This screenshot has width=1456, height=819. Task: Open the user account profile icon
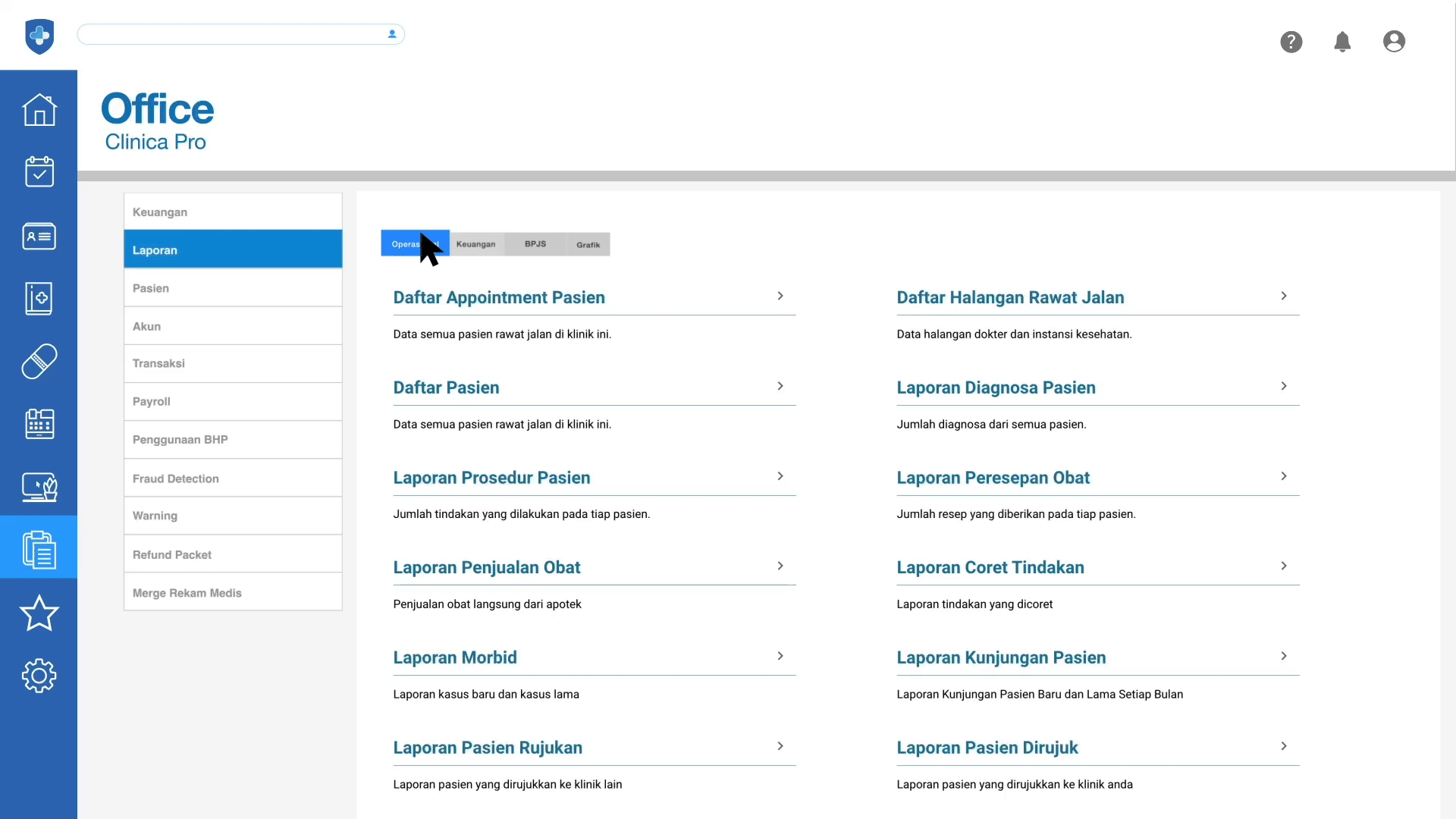(x=1393, y=42)
